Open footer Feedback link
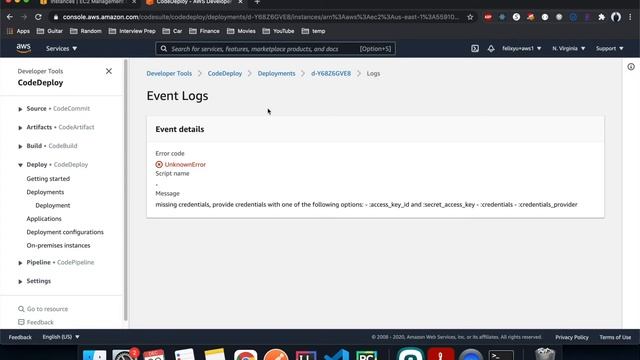Image resolution: width=640 pixels, height=360 pixels. pos(20,337)
